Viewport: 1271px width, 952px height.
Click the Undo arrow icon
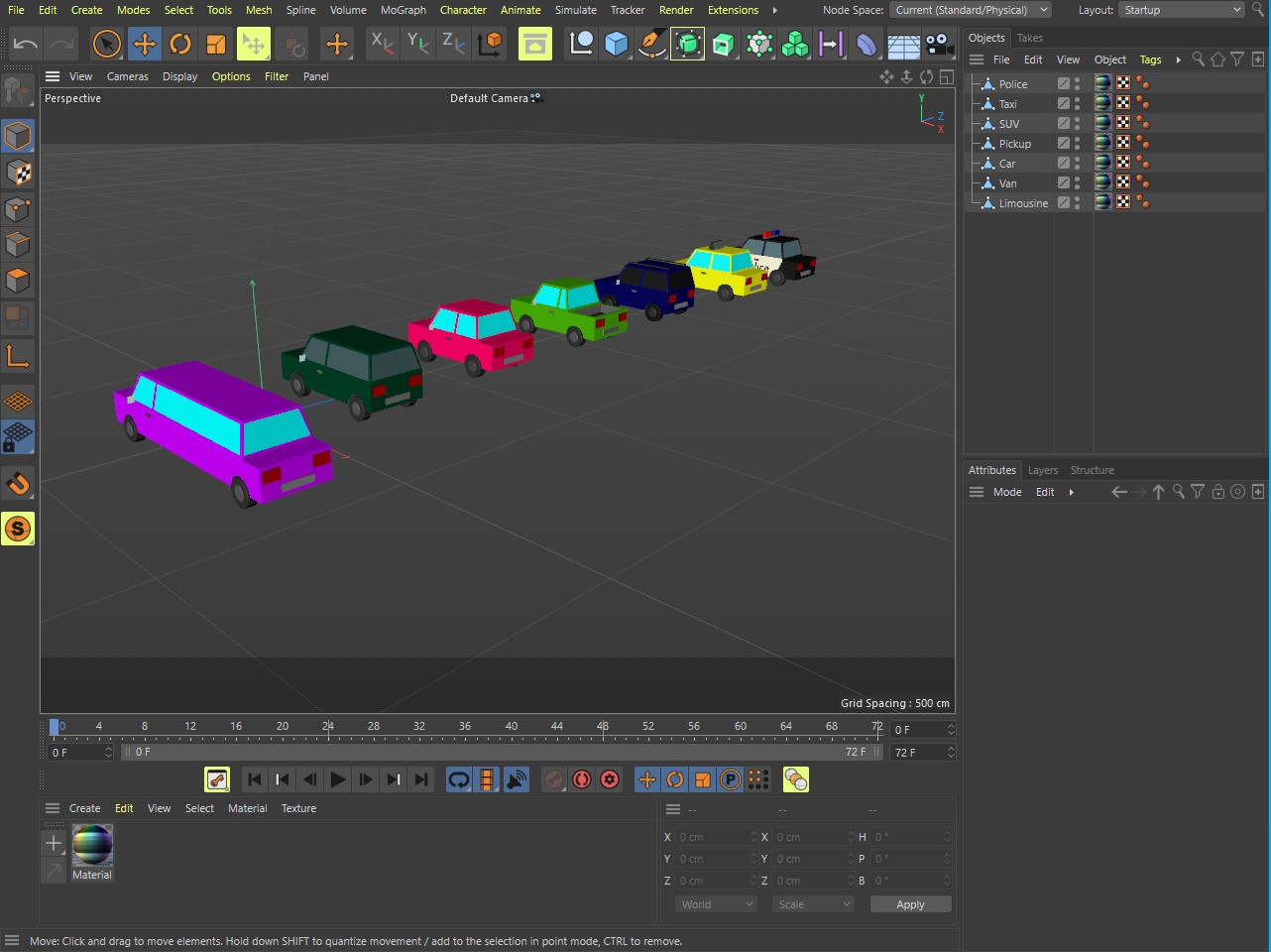pos(26,44)
